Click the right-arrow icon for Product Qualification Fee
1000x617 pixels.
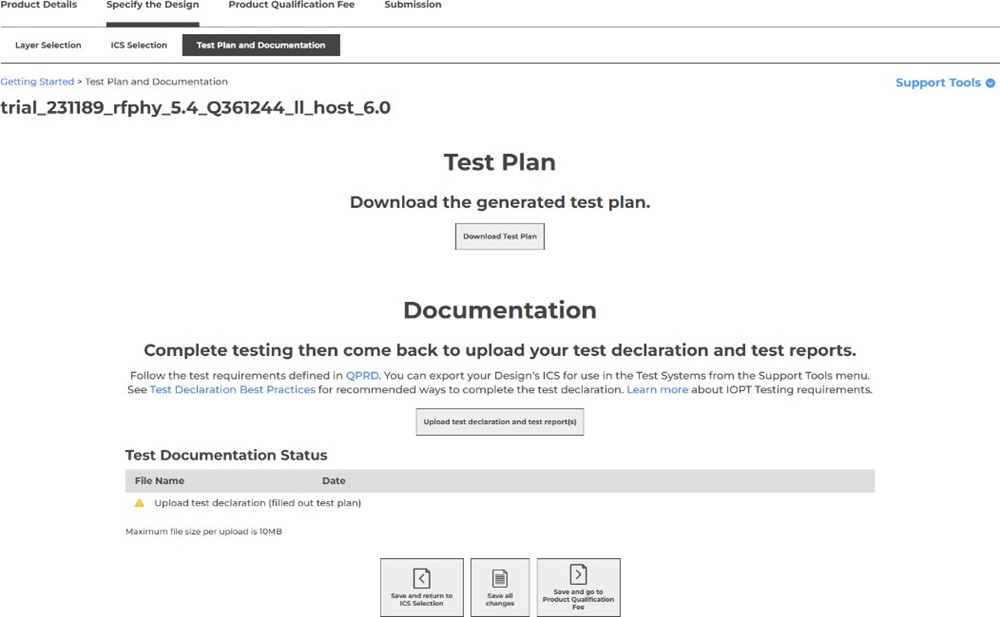(578, 574)
